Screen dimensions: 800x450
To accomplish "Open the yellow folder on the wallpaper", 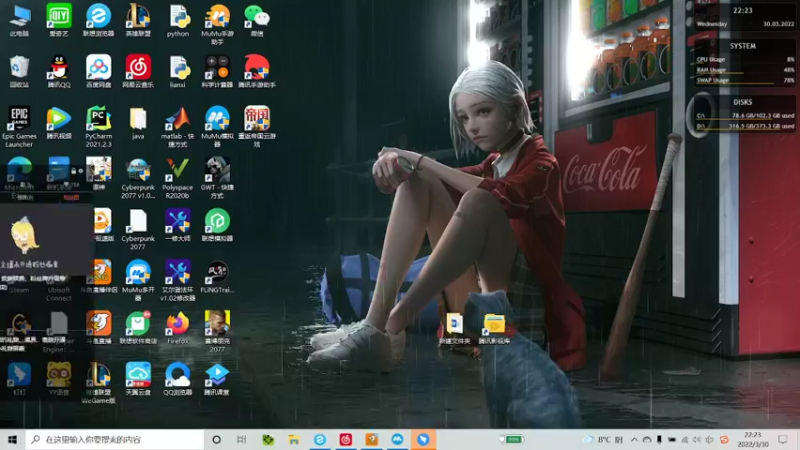I will point(494,328).
